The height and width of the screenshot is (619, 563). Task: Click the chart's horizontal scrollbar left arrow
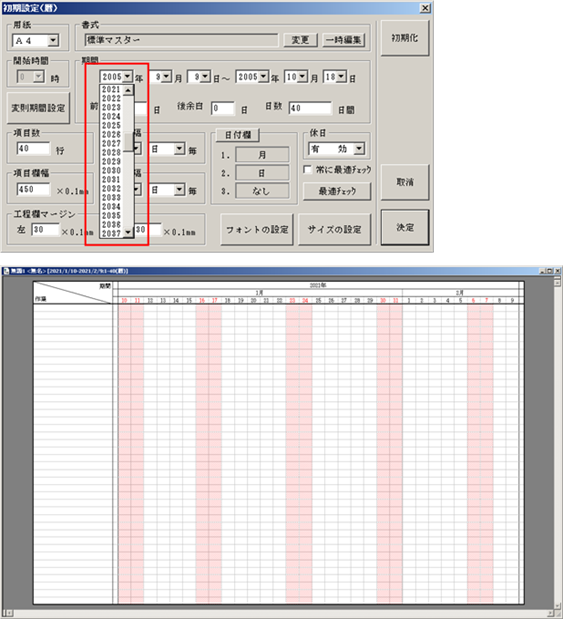point(9,613)
